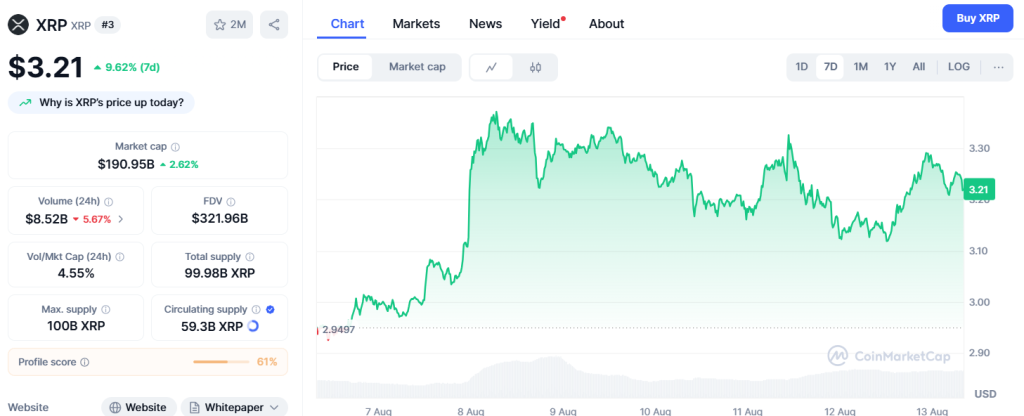
Task: Click the Profile score progress bar
Action: [223, 361]
